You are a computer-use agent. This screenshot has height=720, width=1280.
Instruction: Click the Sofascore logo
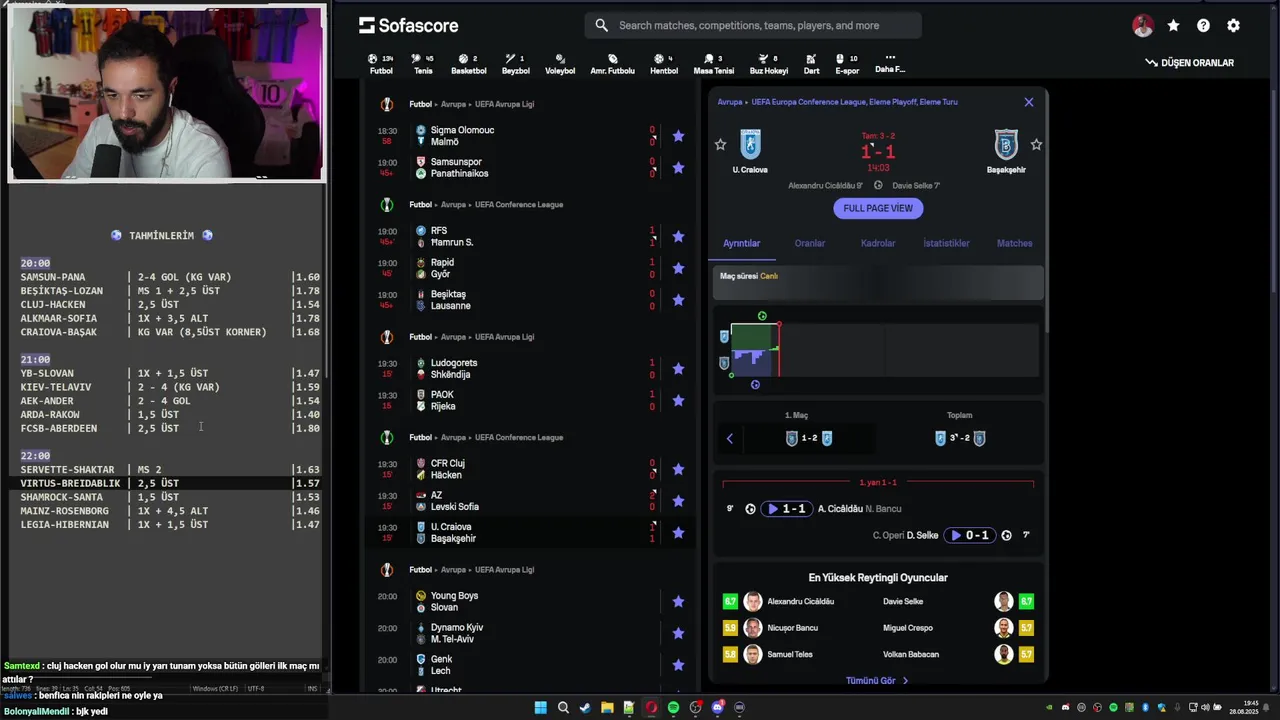point(409,25)
